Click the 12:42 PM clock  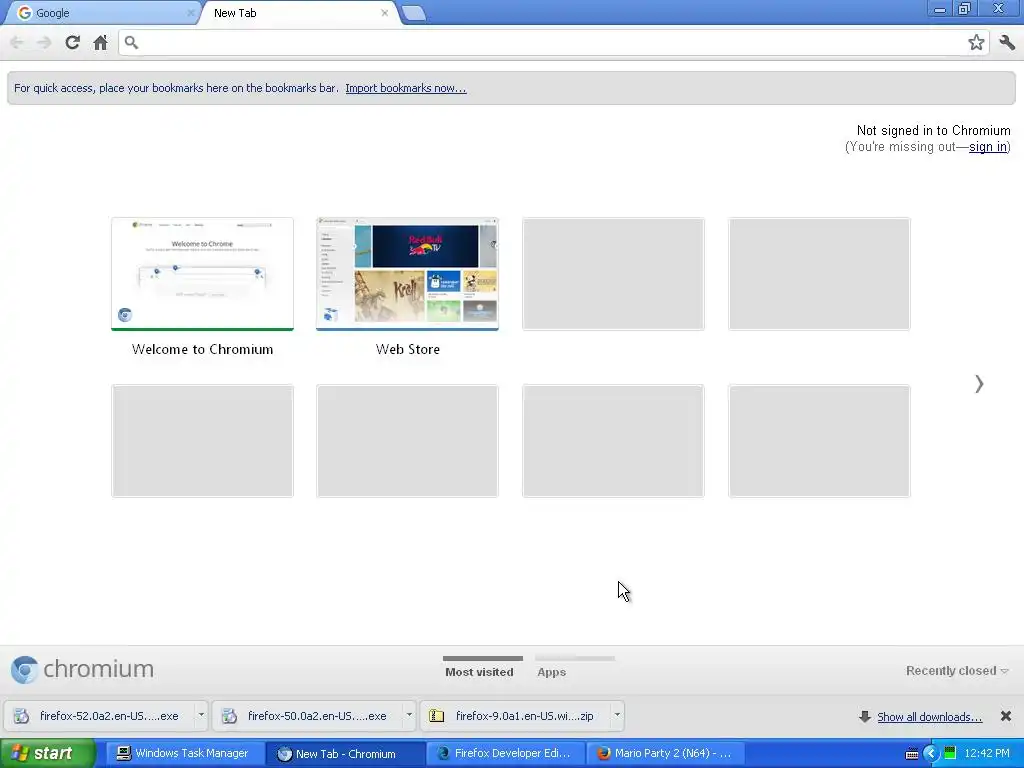(x=986, y=754)
